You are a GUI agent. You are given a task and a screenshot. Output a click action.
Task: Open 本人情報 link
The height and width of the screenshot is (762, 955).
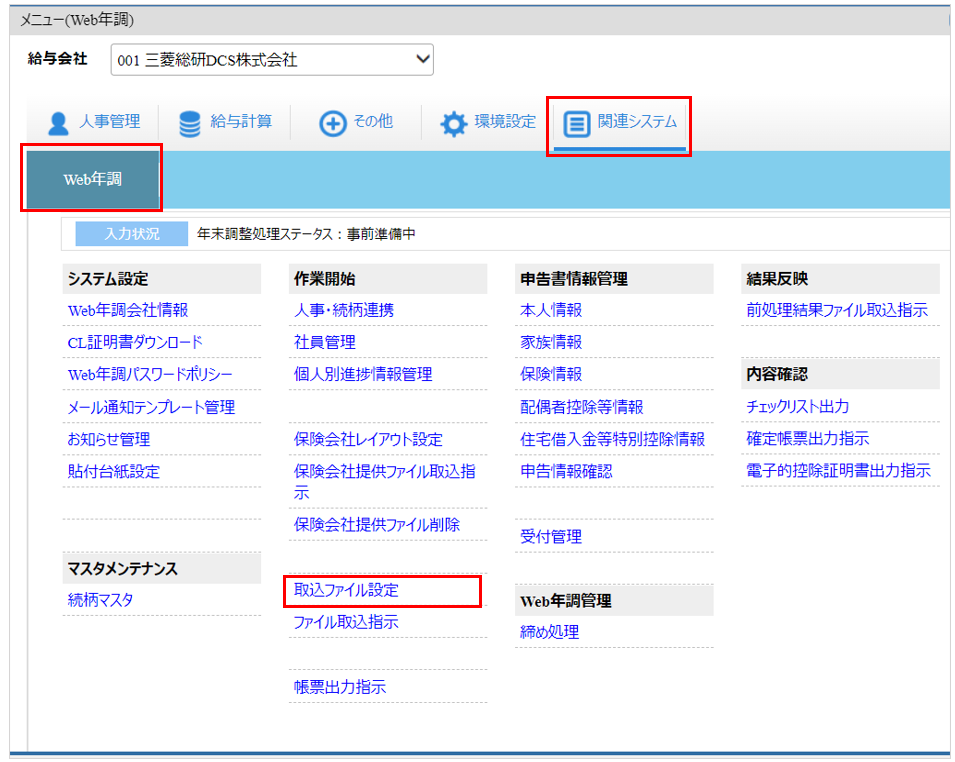coord(551,310)
